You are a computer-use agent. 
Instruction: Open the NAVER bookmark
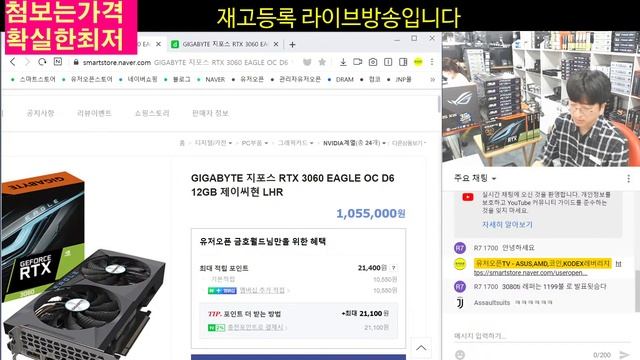215,80
